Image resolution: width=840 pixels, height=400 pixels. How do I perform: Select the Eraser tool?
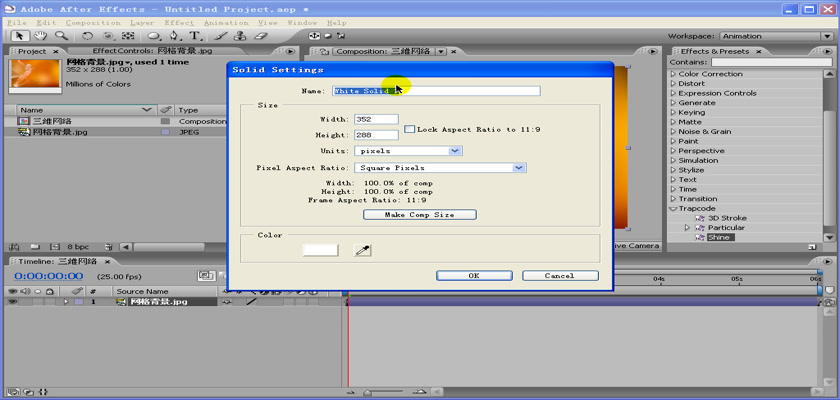coord(260,36)
